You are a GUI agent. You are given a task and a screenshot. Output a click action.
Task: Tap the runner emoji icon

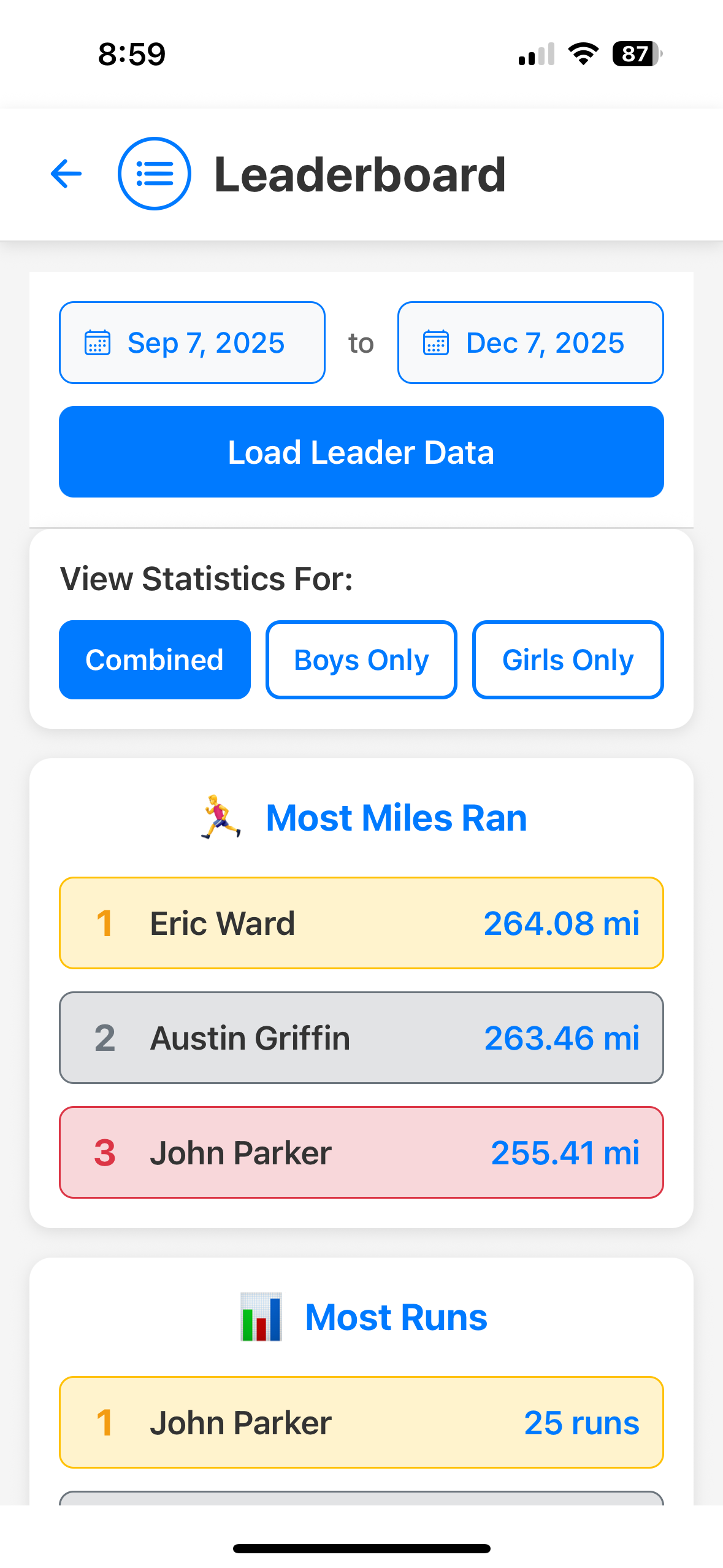point(221,818)
